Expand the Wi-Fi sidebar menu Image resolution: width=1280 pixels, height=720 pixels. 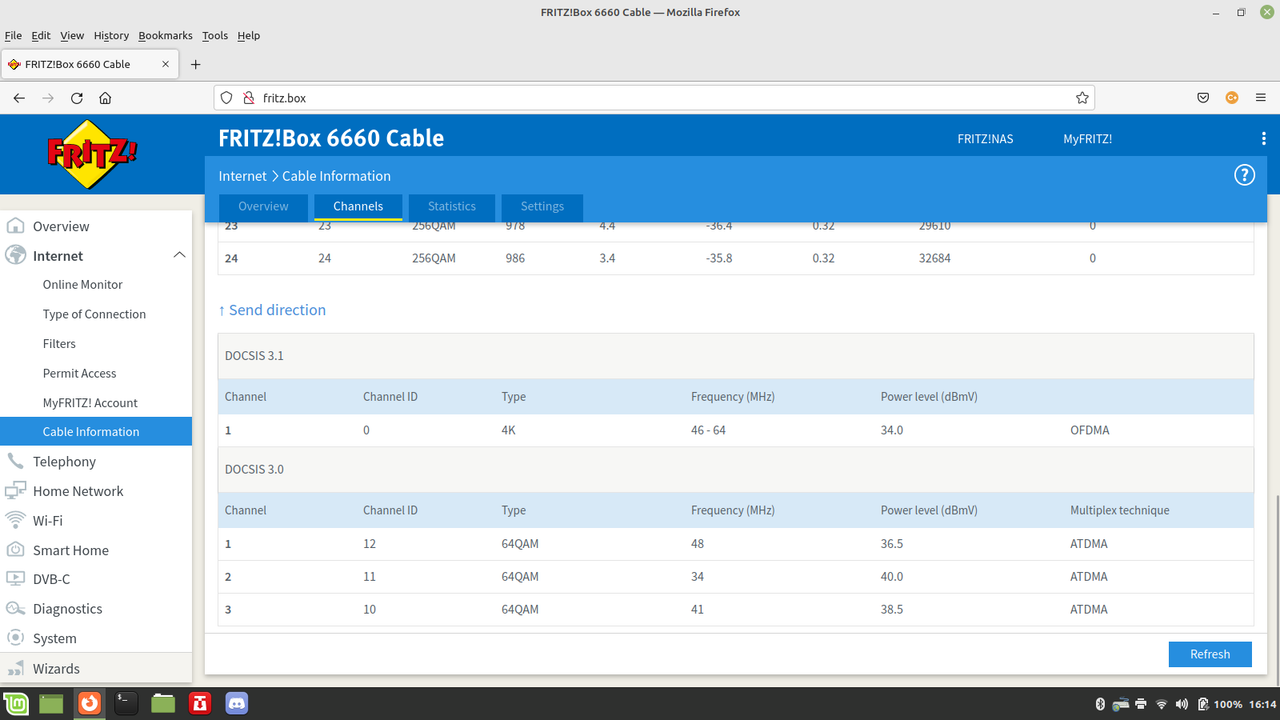coord(47,520)
